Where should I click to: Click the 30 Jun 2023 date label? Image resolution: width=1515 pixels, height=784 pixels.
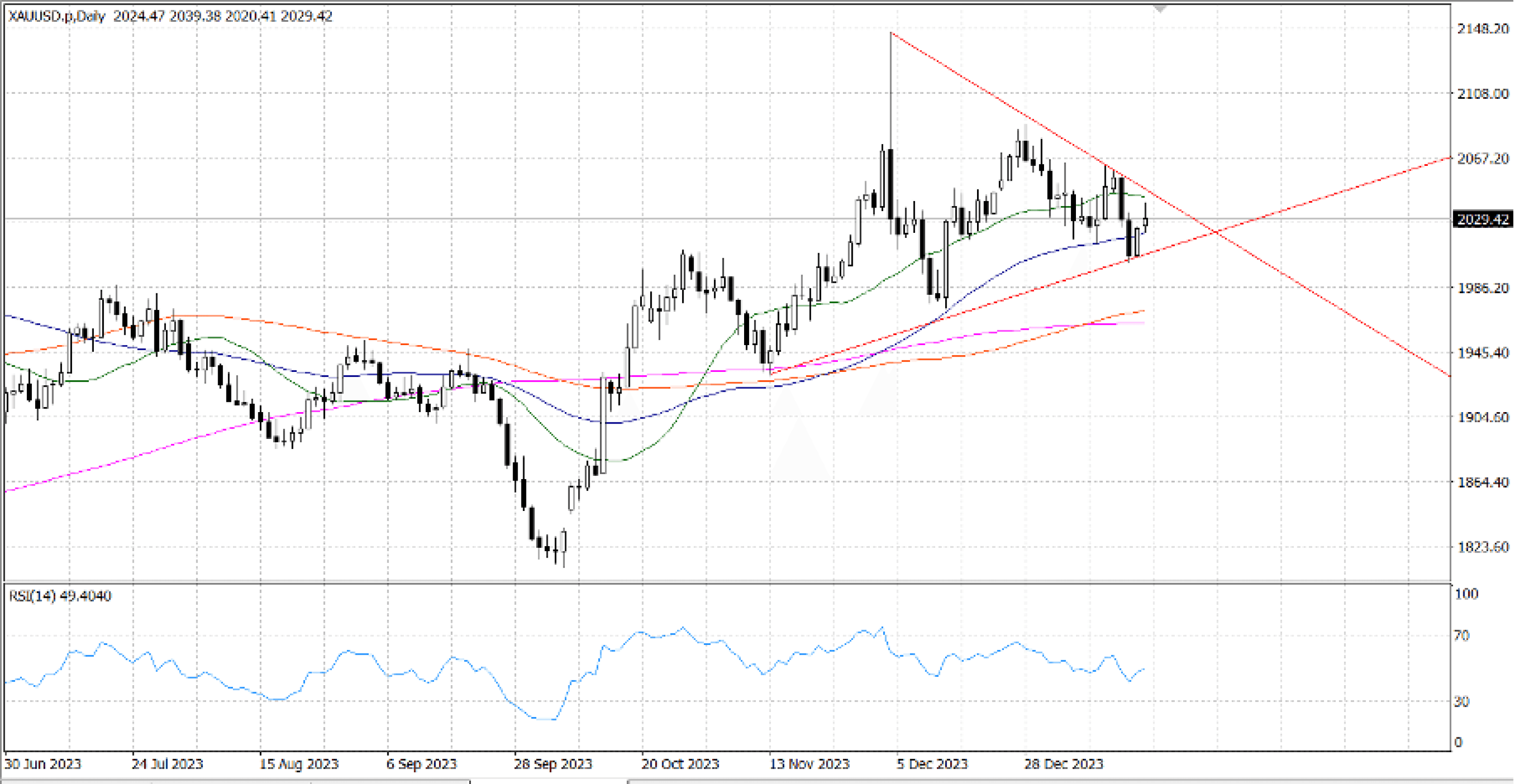tap(43, 764)
